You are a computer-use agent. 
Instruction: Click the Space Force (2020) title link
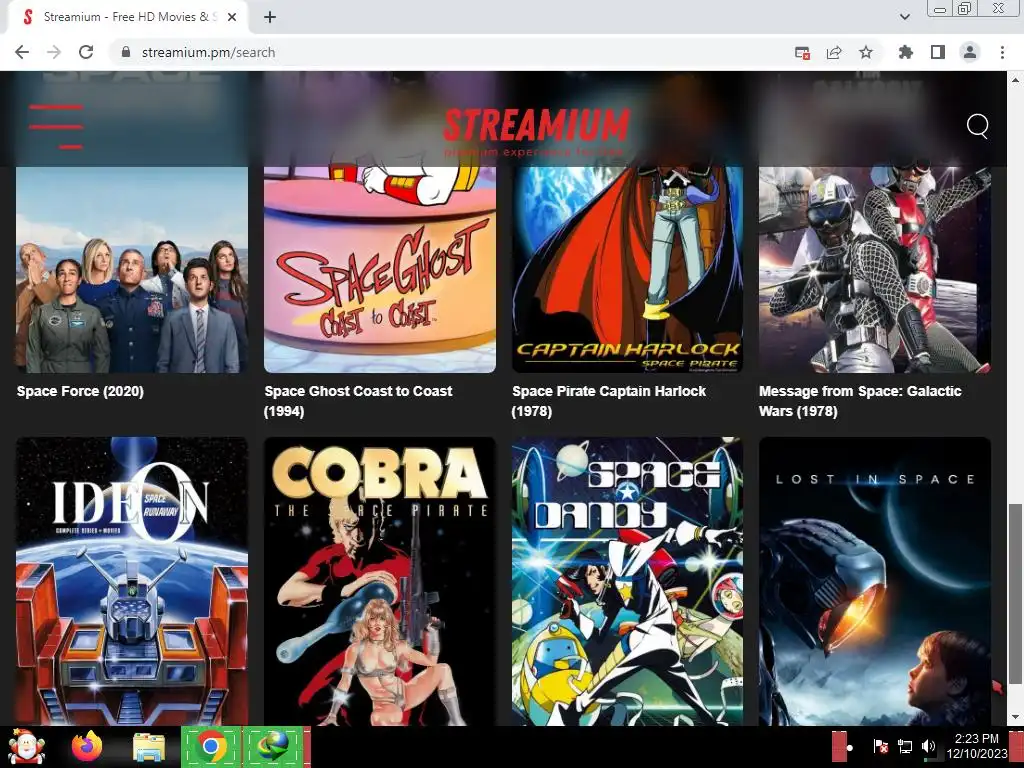tap(80, 391)
